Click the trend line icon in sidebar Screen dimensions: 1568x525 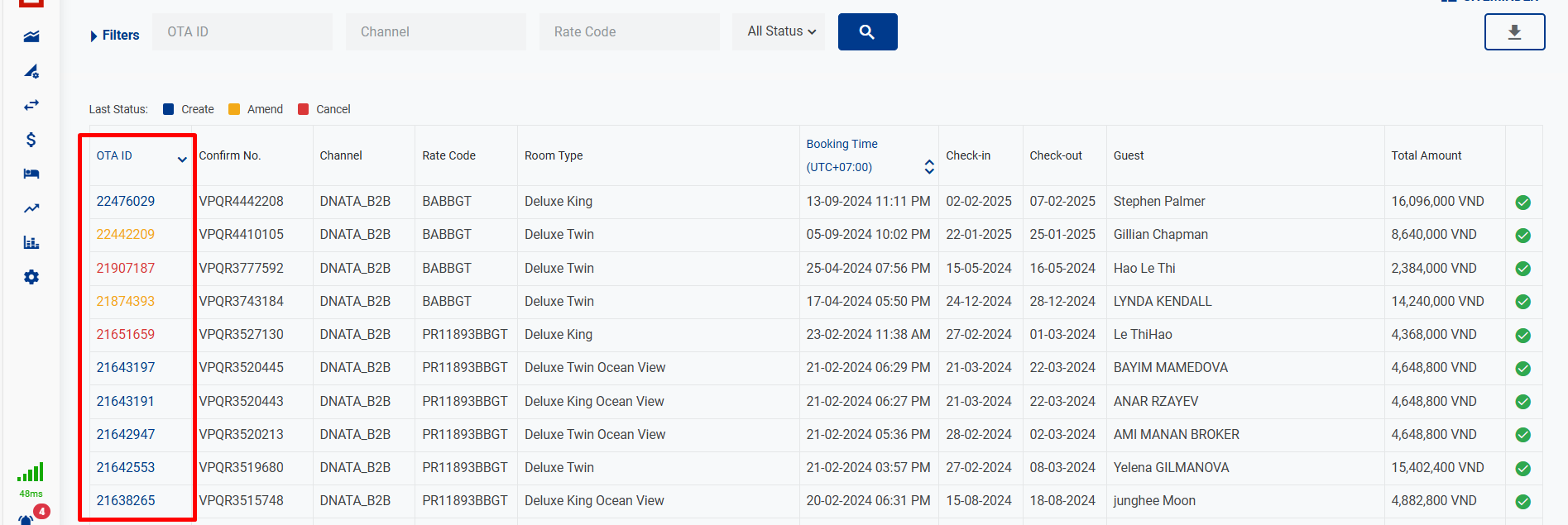pyautogui.click(x=31, y=208)
